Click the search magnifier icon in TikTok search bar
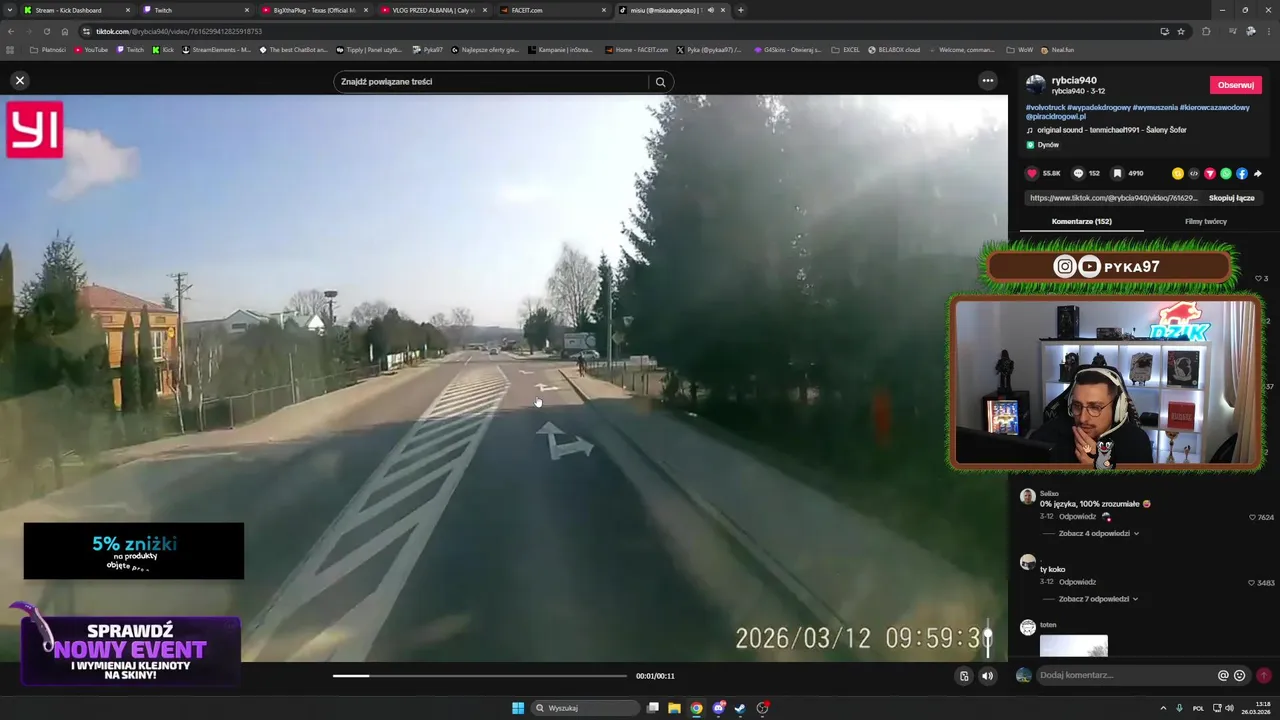The height and width of the screenshot is (720, 1280). tap(660, 82)
